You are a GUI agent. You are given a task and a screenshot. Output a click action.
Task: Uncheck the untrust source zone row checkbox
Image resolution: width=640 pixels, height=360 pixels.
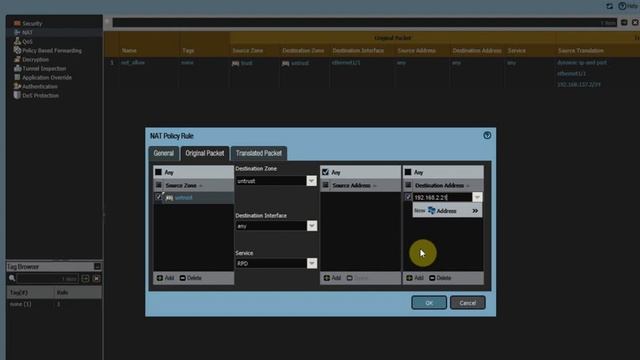pyautogui.click(x=159, y=197)
